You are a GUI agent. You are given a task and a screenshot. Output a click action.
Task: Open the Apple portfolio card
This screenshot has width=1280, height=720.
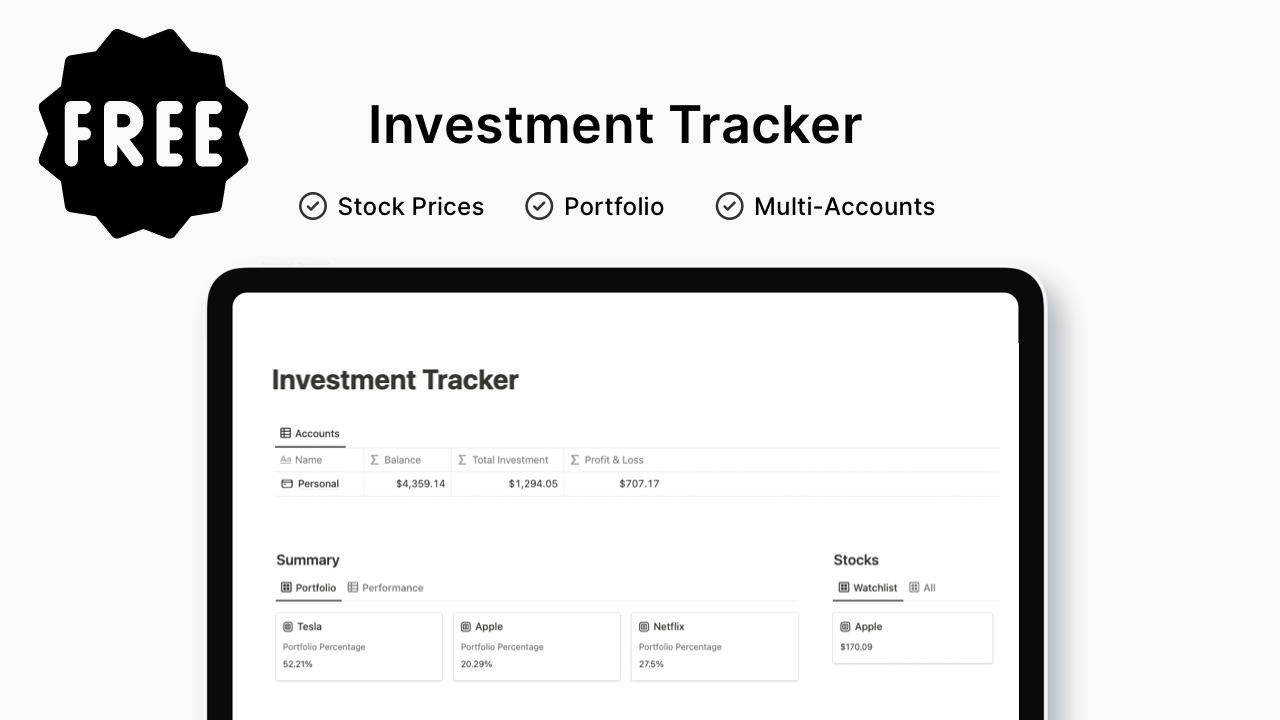537,647
